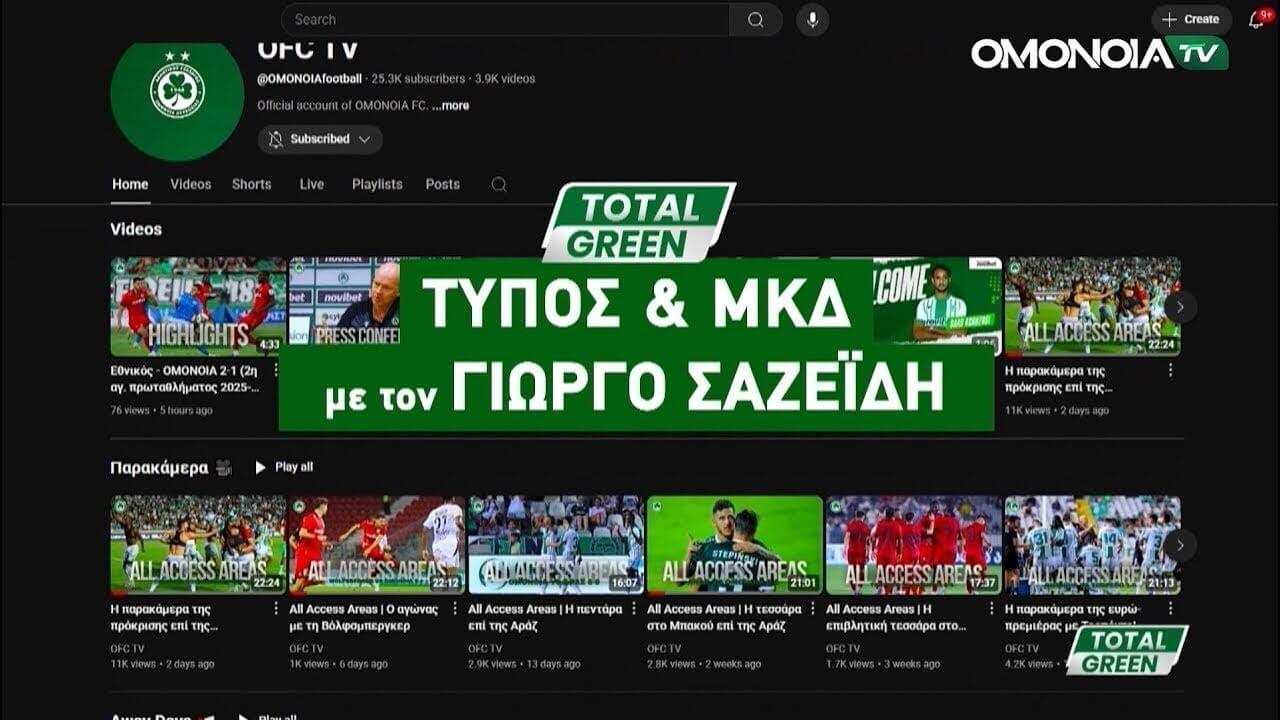Activate voice search microphone icon

pos(812,20)
